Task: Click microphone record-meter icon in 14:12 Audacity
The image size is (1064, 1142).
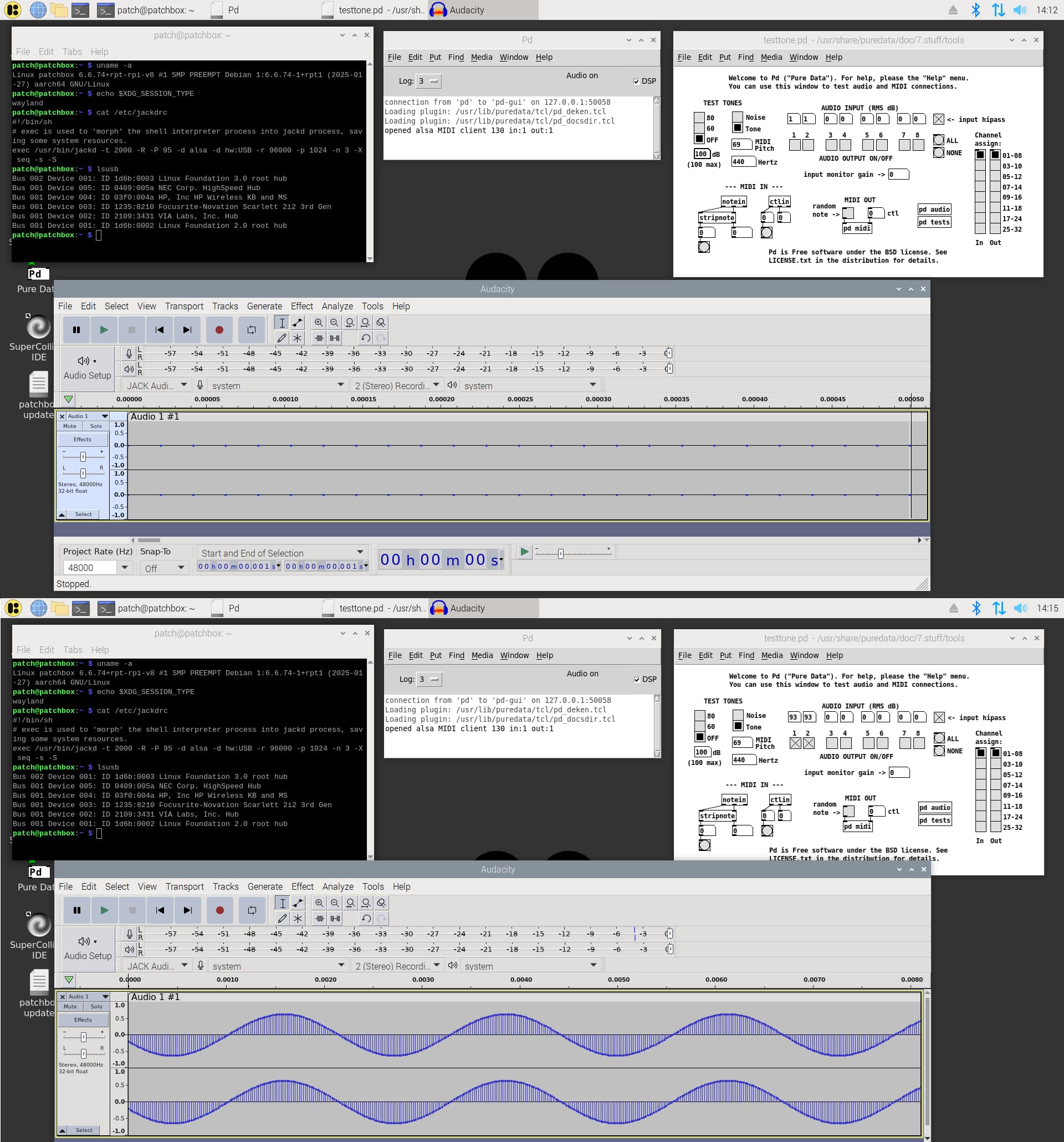Action: click(x=129, y=354)
